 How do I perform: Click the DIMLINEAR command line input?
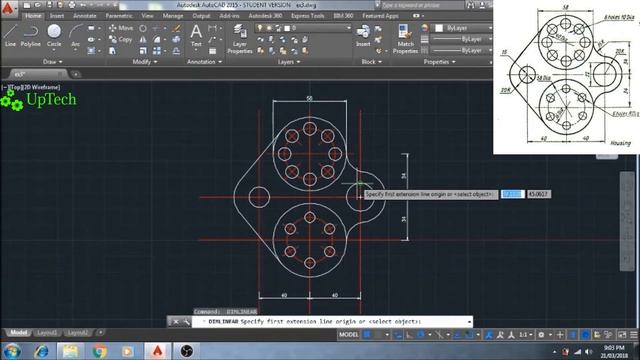pos(333,322)
